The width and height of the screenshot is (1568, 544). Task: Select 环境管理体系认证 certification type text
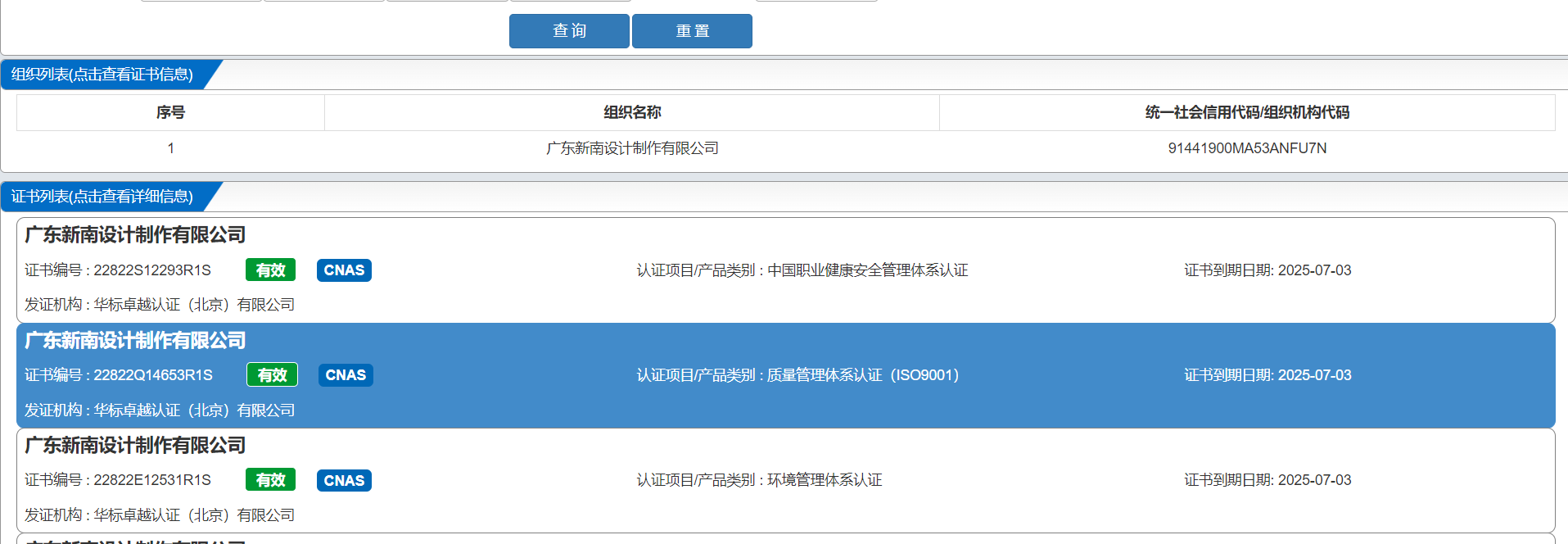825,480
